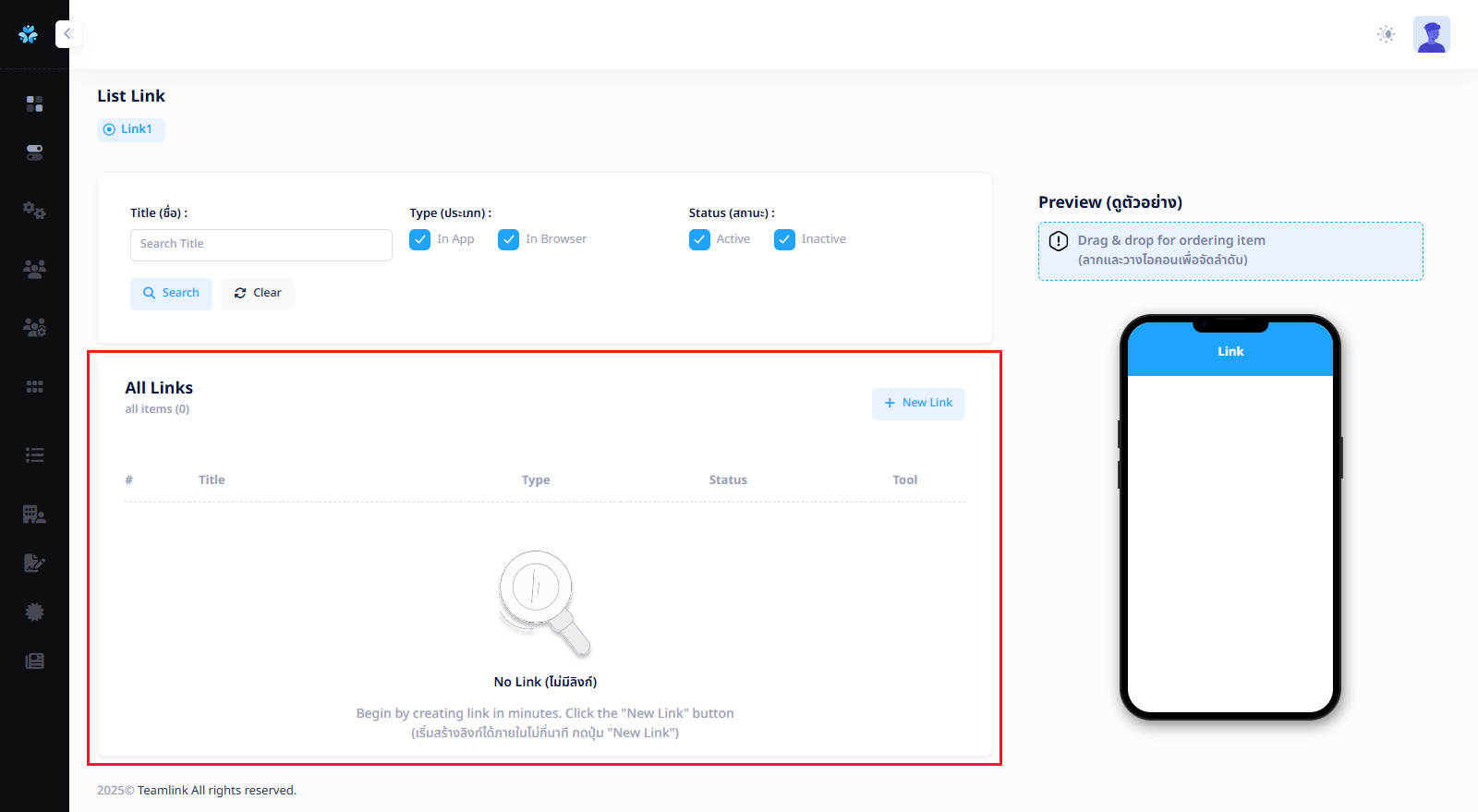Select the Link1 tab

[x=130, y=129]
